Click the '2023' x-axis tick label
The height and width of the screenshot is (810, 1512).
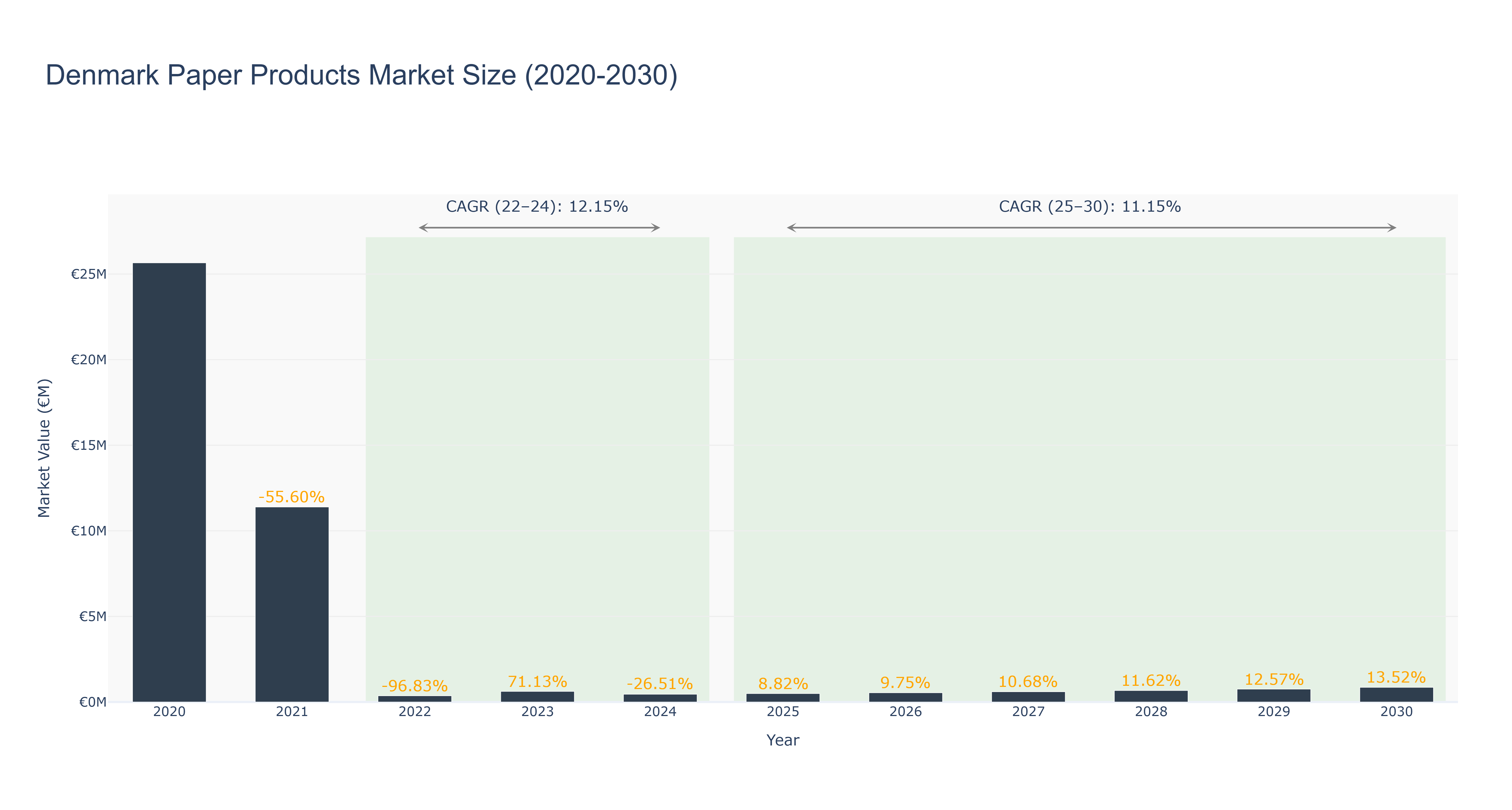tap(537, 712)
